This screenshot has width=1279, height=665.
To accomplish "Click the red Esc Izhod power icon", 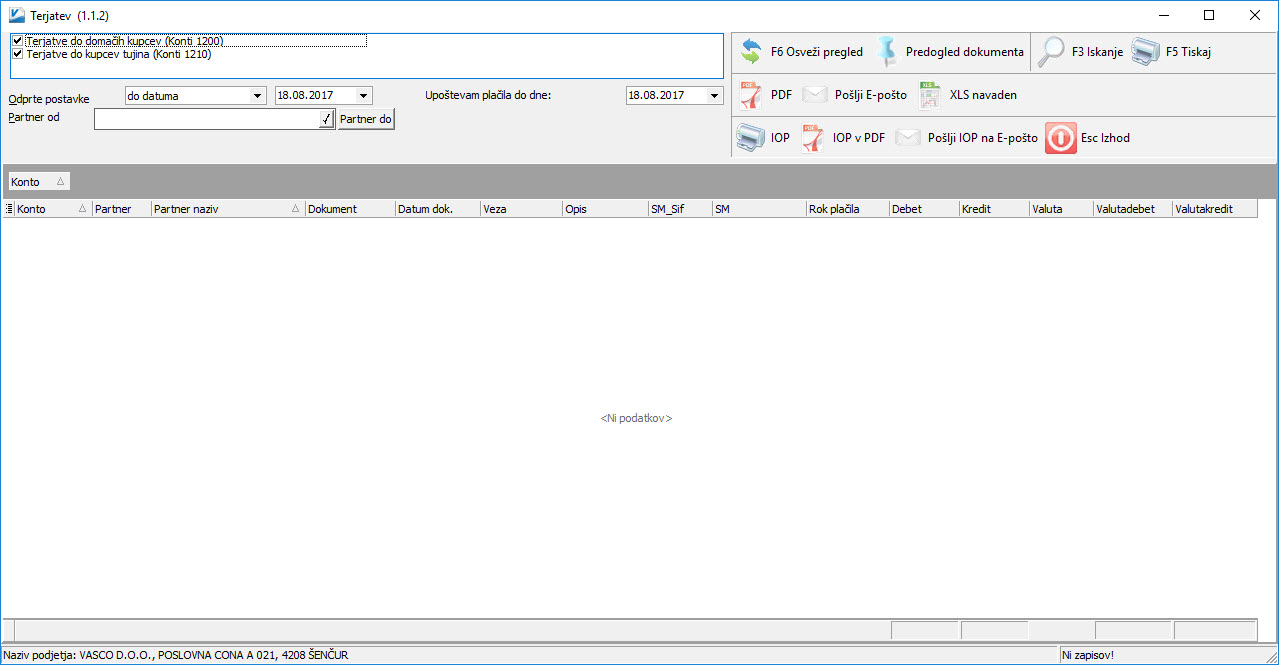I will (1061, 138).
